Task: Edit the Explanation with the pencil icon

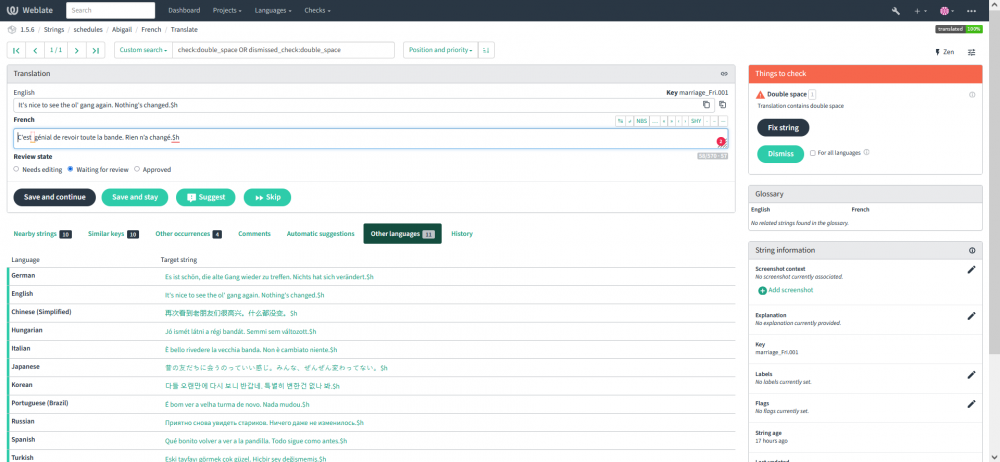Action: [x=970, y=316]
